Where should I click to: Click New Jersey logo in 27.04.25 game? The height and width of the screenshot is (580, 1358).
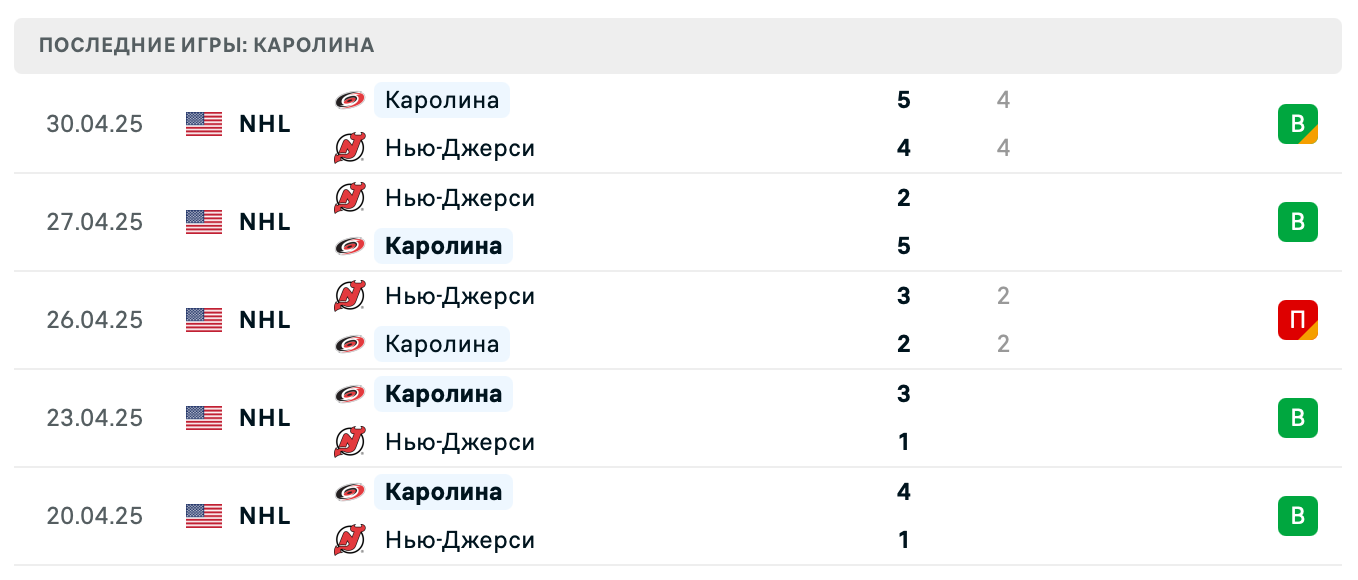click(350, 198)
